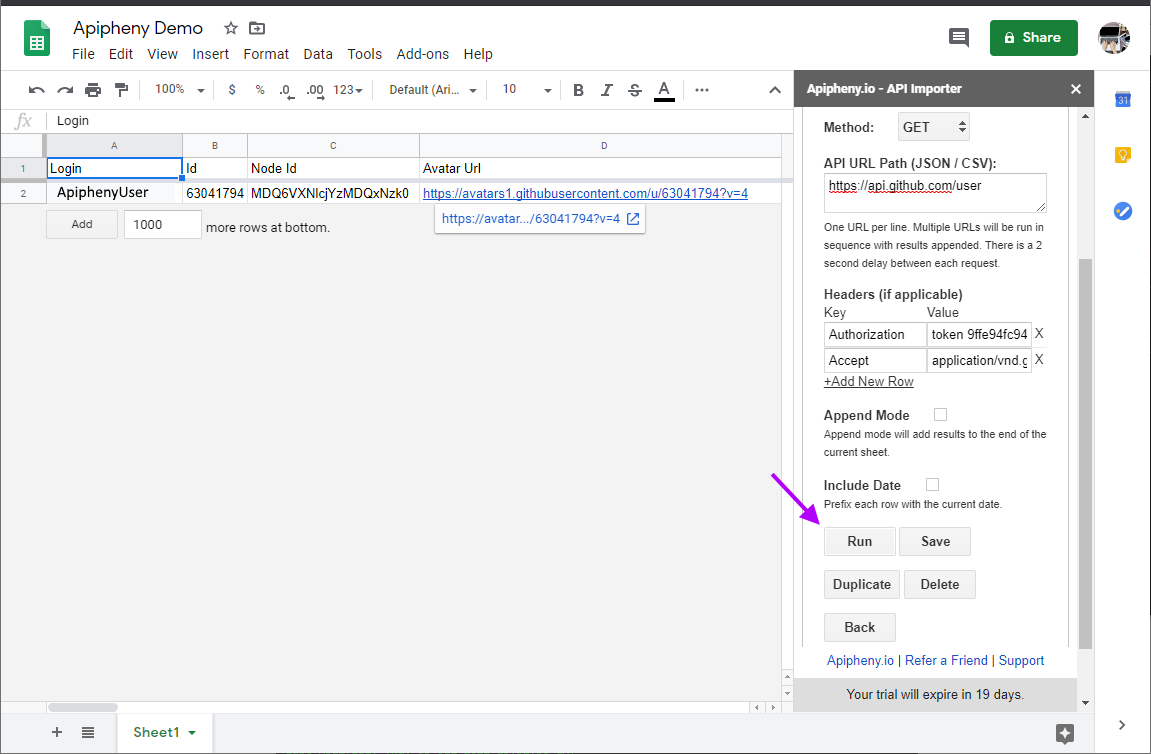Open the View menu

pos(162,54)
